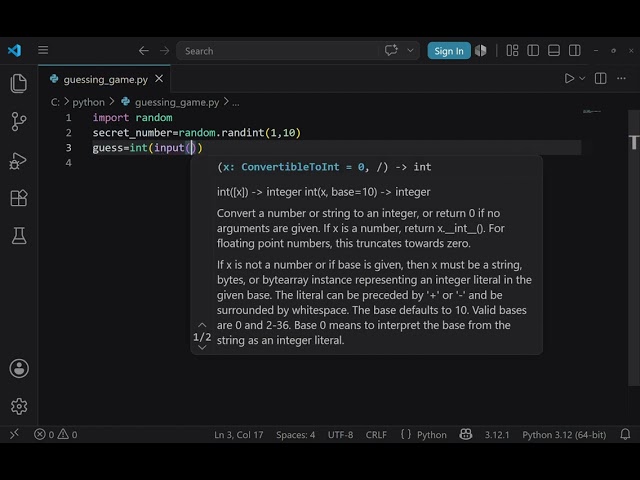The width and height of the screenshot is (640, 480).
Task: Click secret_number on line 2
Action: pos(132,133)
